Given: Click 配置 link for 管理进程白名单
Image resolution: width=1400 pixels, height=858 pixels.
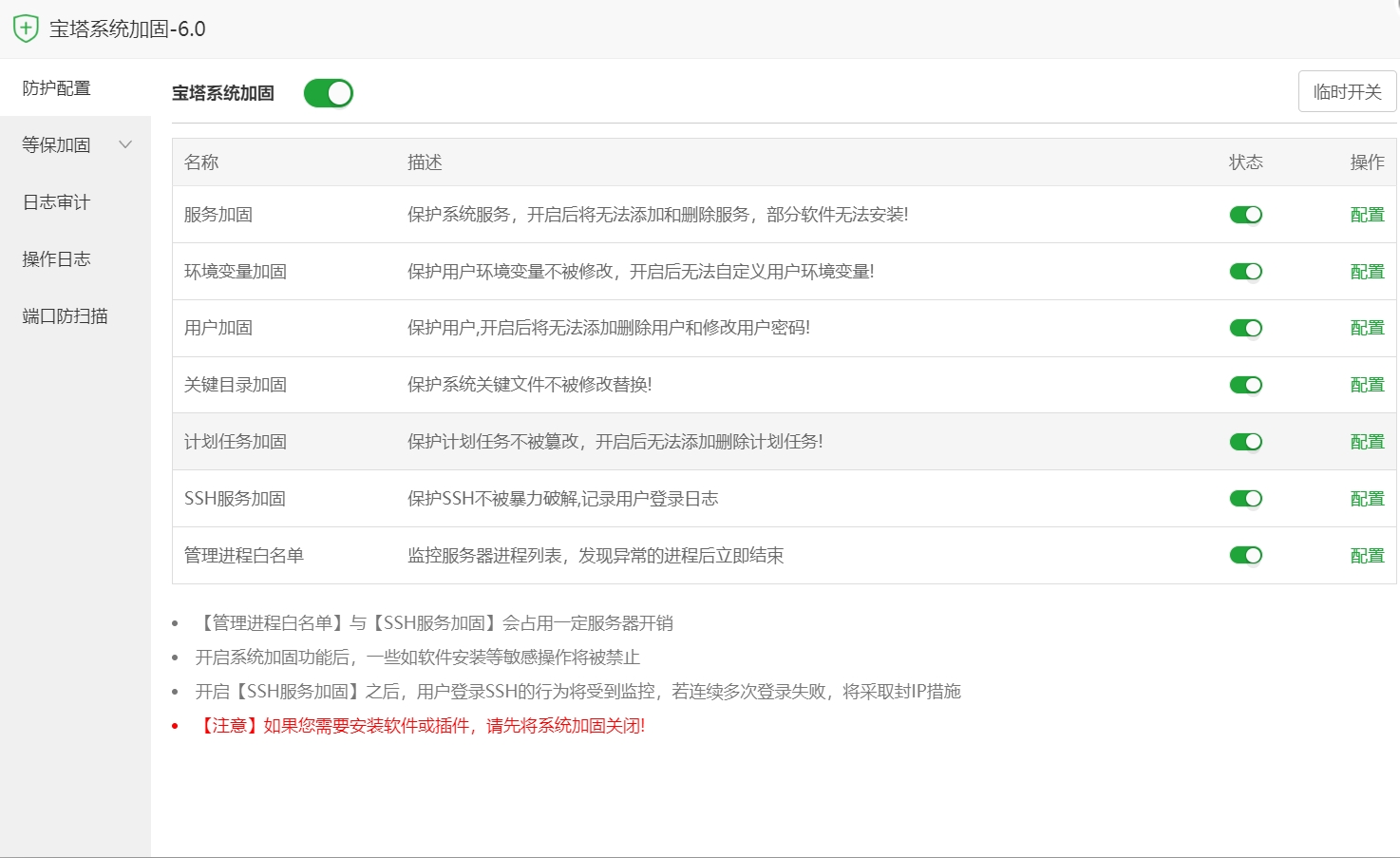Looking at the screenshot, I should (x=1367, y=556).
